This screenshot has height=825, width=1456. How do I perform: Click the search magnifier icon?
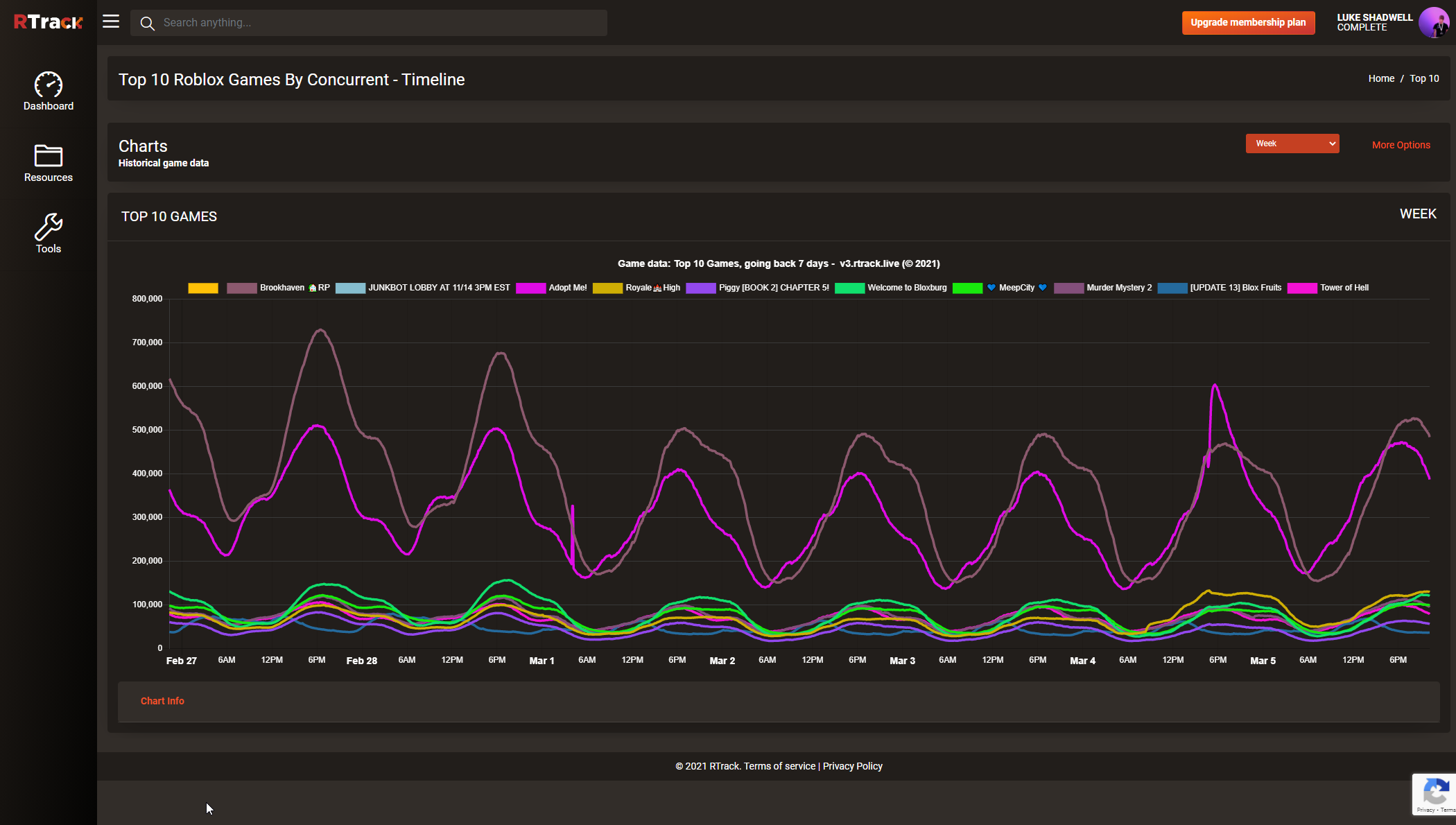147,23
